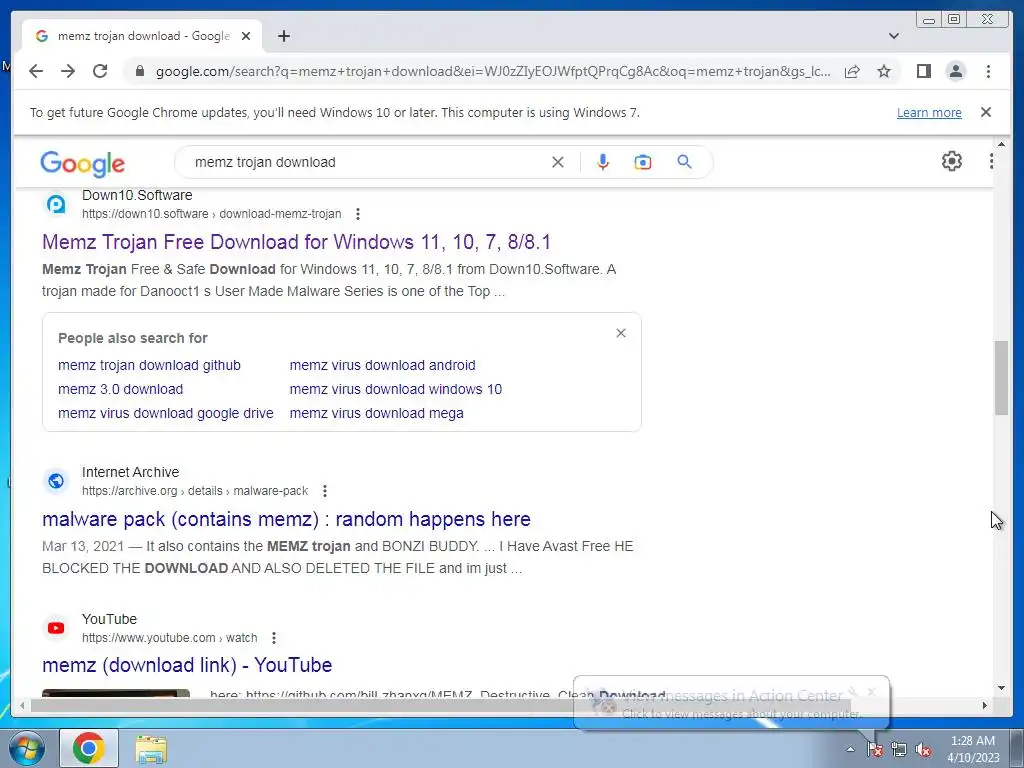Screen dimensions: 1024x768
Task: Open memz (download link) - YouTube result
Action: (x=187, y=665)
